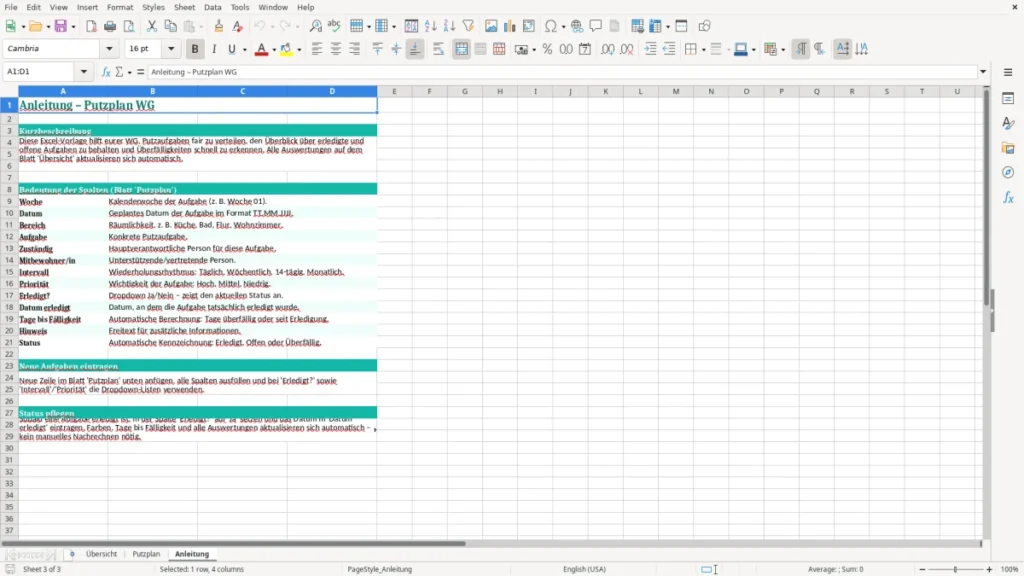Increase indent icon
1024x576 pixels.
click(x=650, y=49)
